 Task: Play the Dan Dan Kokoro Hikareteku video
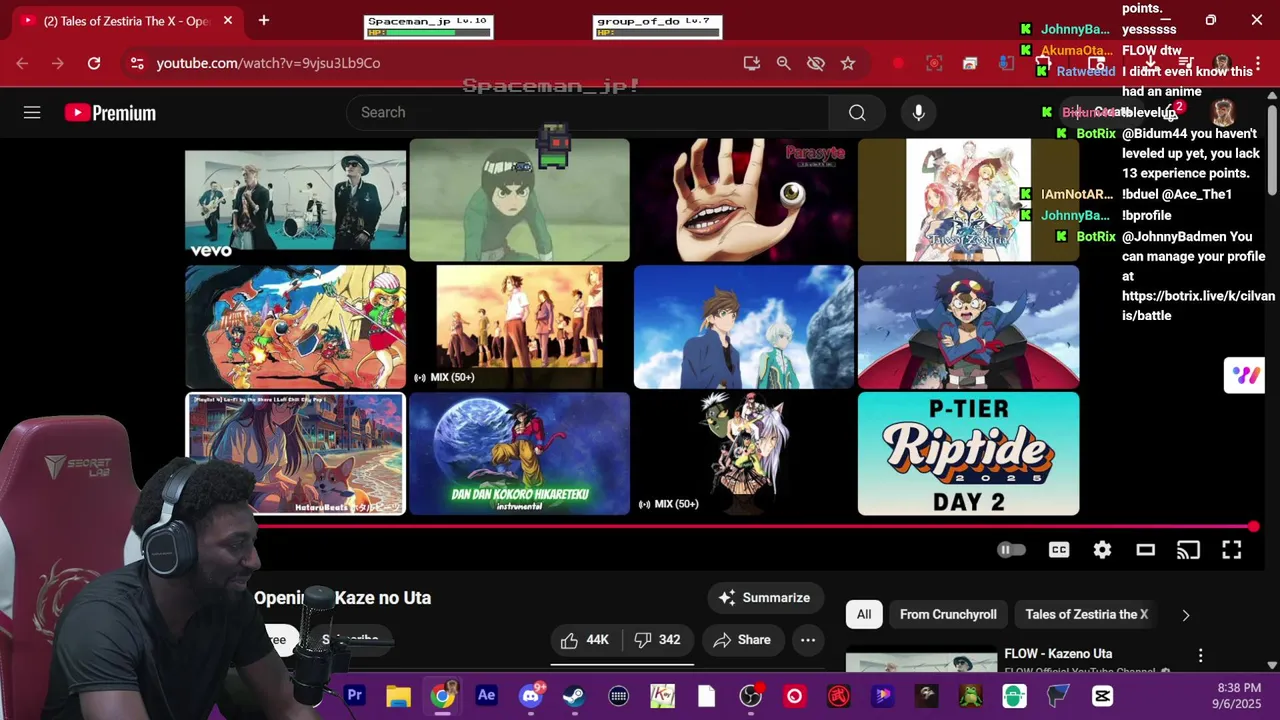coord(519,453)
